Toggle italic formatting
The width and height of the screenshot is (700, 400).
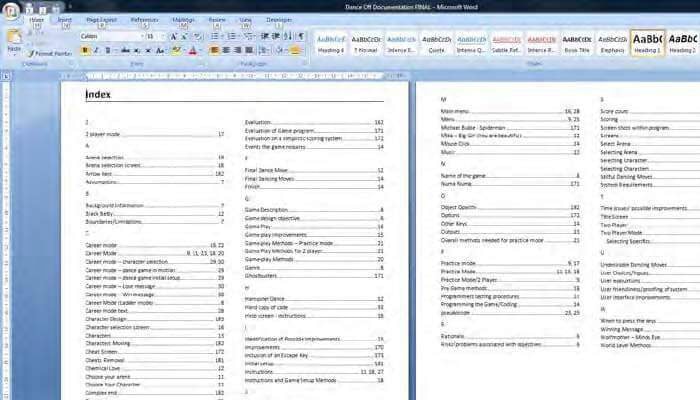[x=97, y=50]
